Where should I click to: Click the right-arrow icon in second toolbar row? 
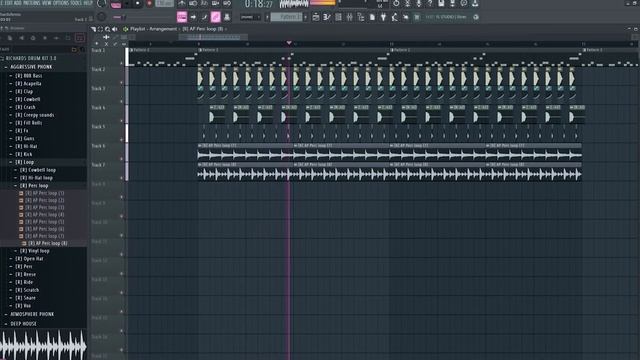click(193, 17)
